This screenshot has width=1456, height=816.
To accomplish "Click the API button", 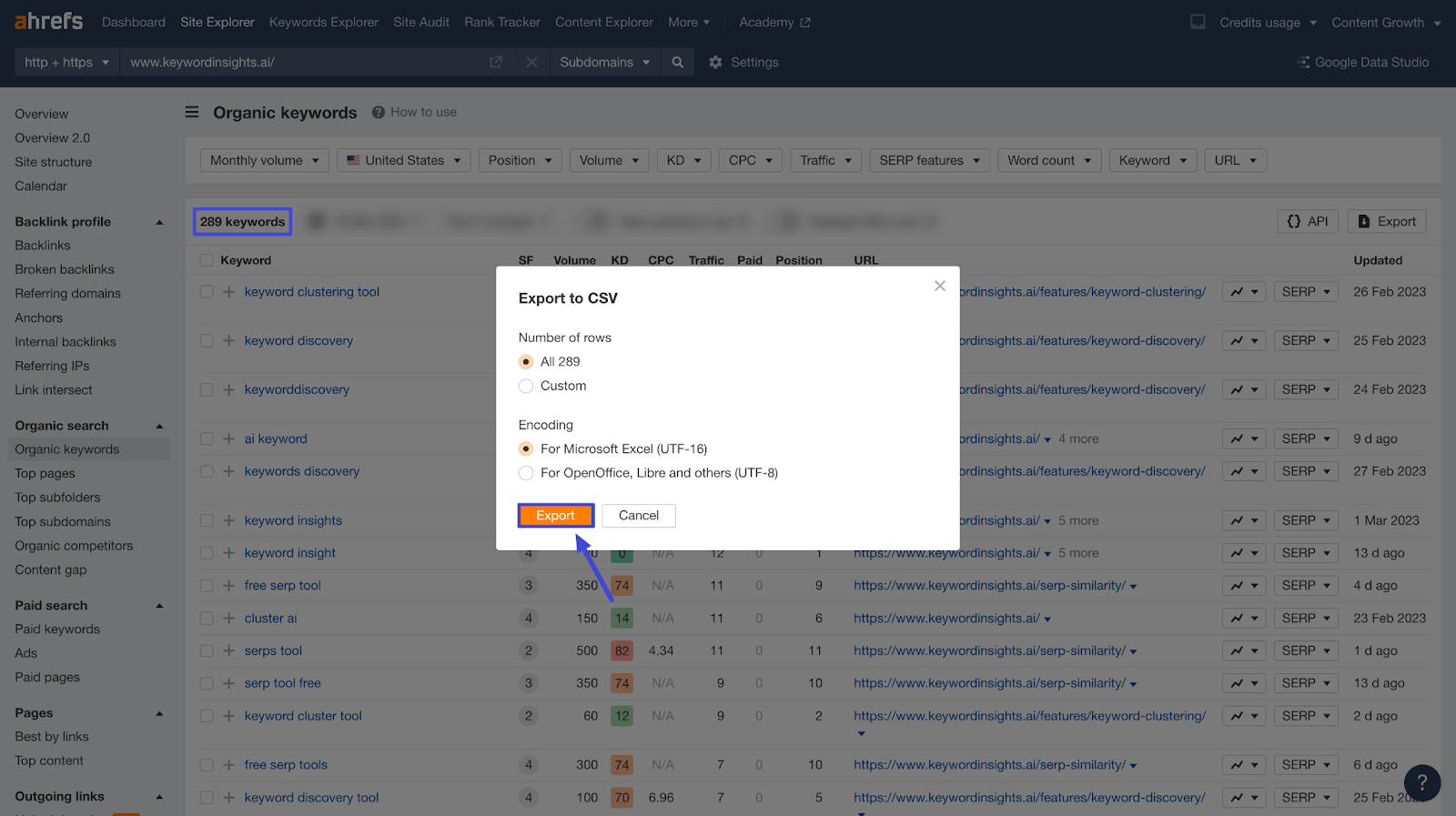I will 1308,221.
